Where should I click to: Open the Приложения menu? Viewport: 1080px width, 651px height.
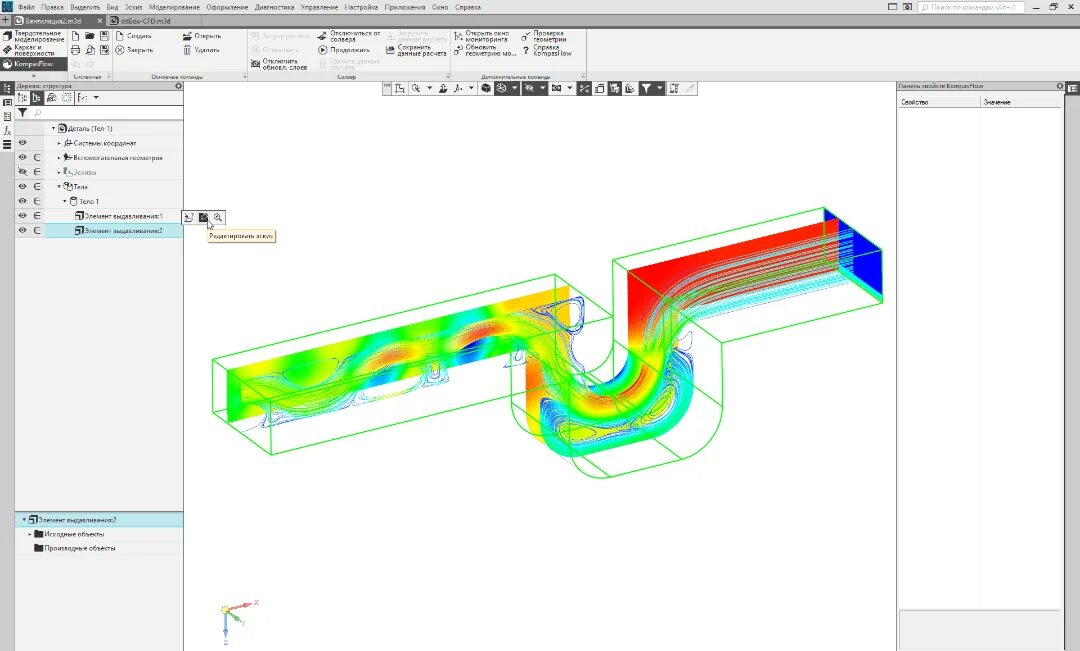pyautogui.click(x=405, y=7)
